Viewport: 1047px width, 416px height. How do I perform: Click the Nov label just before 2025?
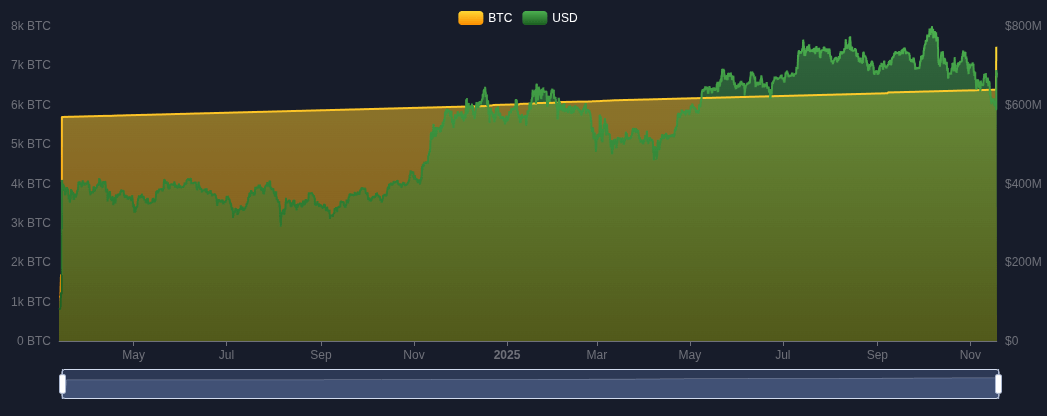coord(414,355)
